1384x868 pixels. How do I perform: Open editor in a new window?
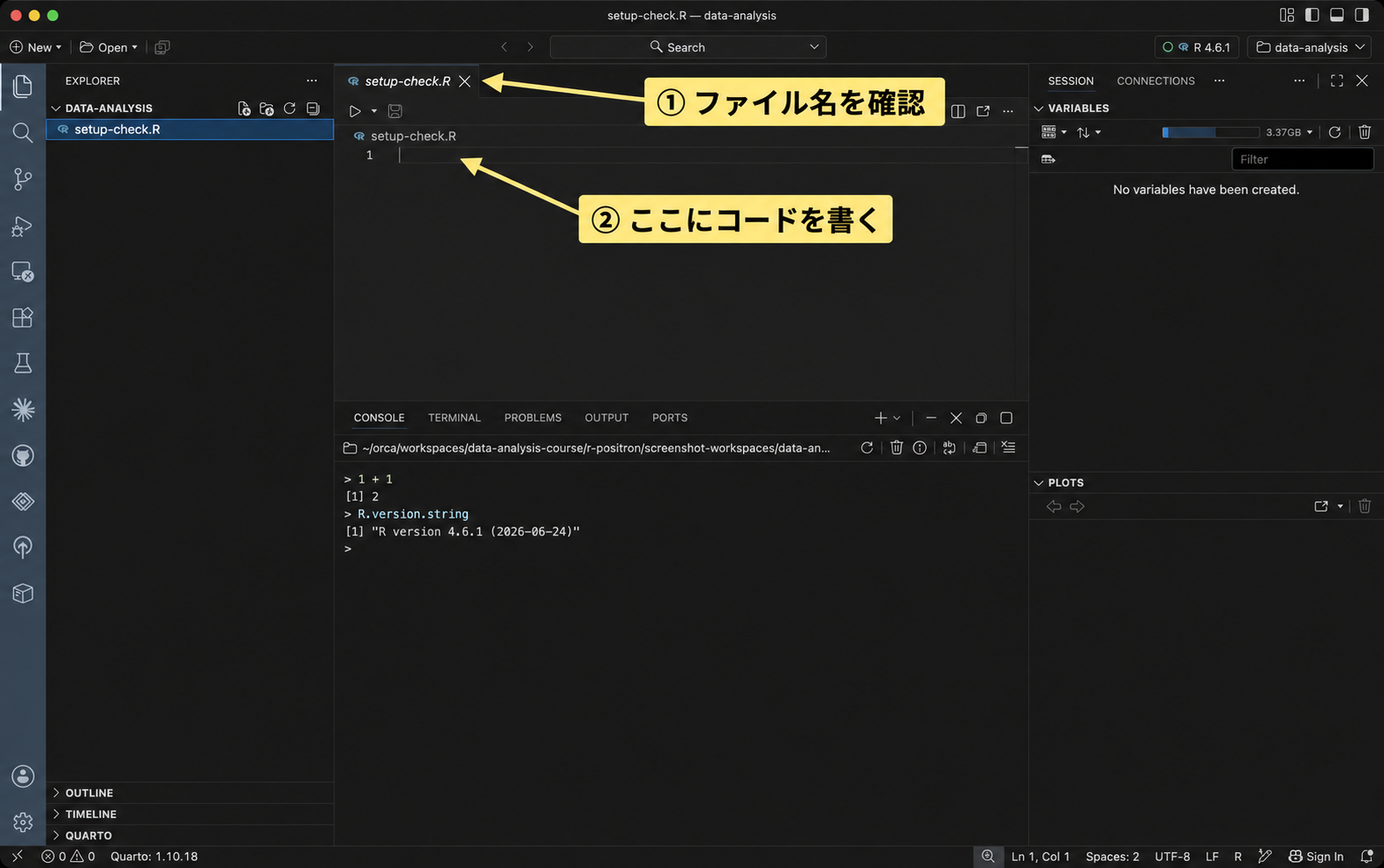pos(983,111)
